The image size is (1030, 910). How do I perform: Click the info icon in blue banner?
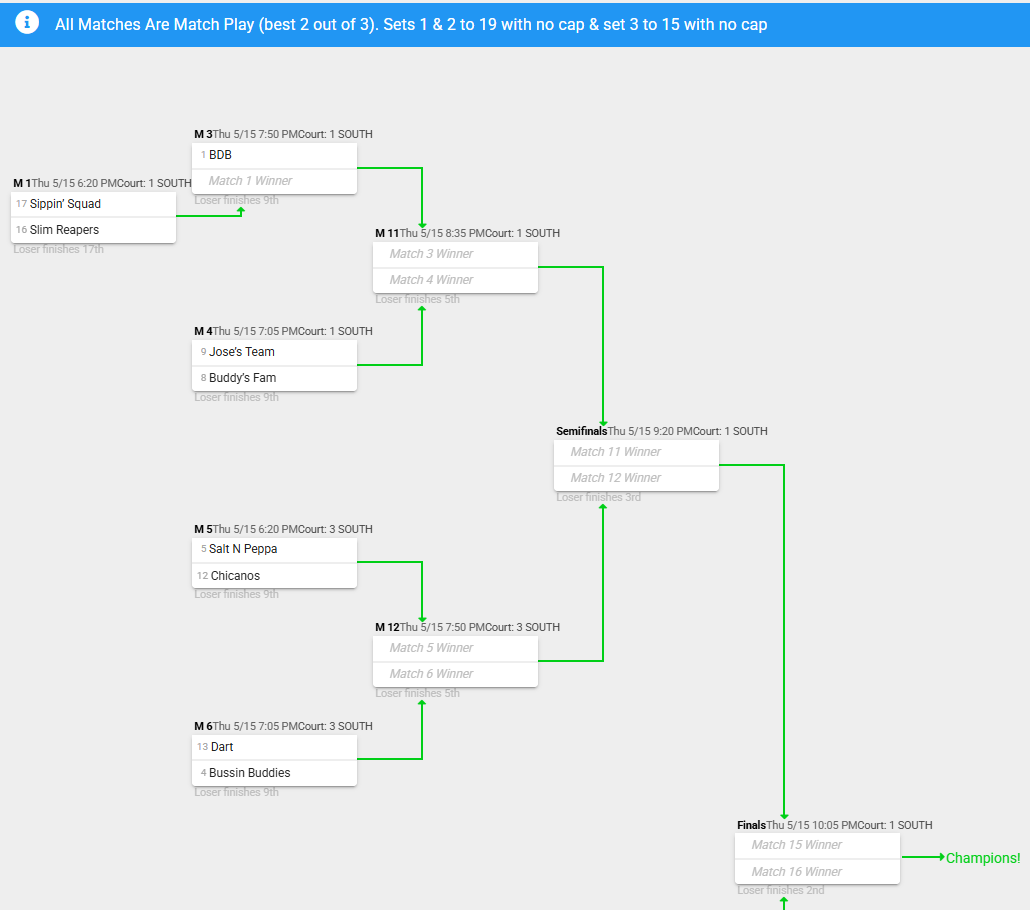click(x=27, y=23)
